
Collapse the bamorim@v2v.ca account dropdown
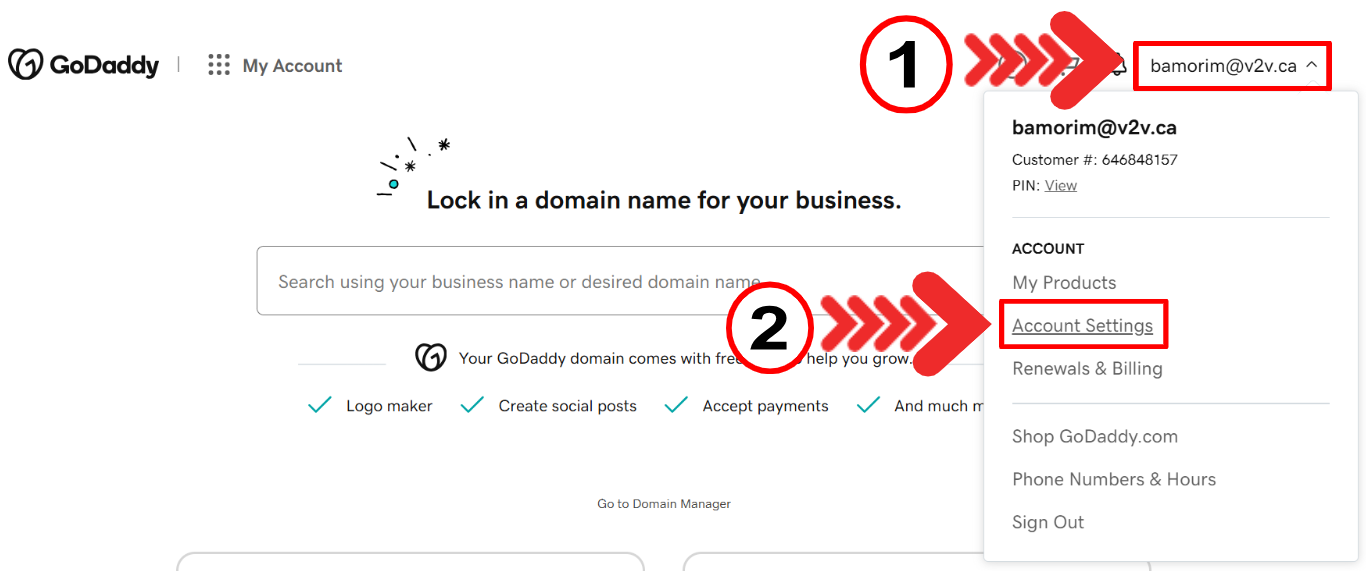1222,66
